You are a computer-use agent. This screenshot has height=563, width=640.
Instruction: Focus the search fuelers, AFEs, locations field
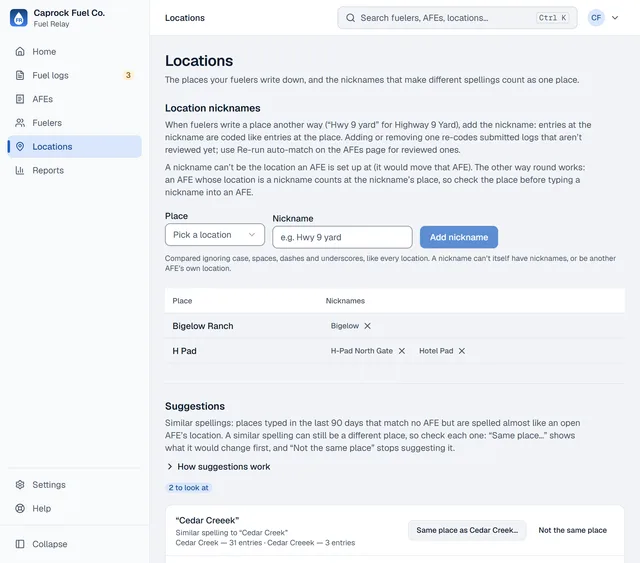(457, 18)
